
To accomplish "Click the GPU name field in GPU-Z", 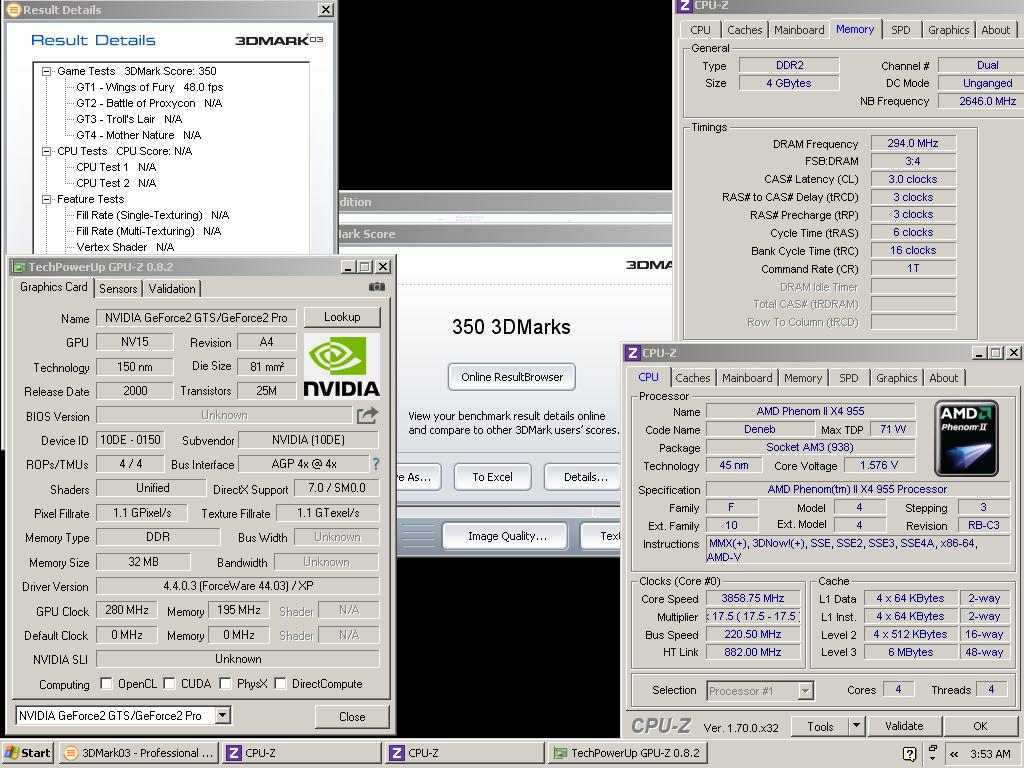I will 196,317.
